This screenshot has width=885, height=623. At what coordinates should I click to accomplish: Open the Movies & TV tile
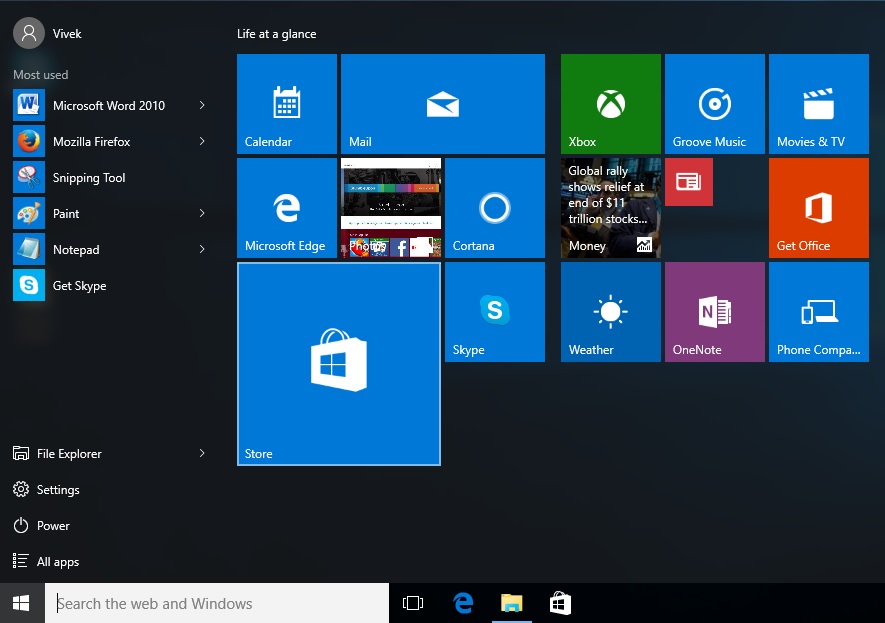(x=818, y=103)
